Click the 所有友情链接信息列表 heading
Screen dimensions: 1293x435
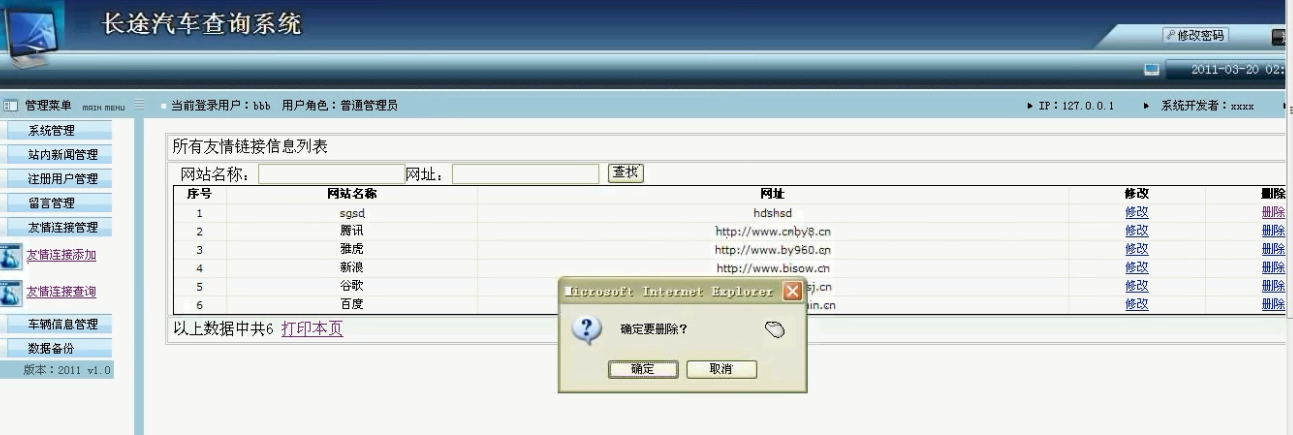[250, 147]
